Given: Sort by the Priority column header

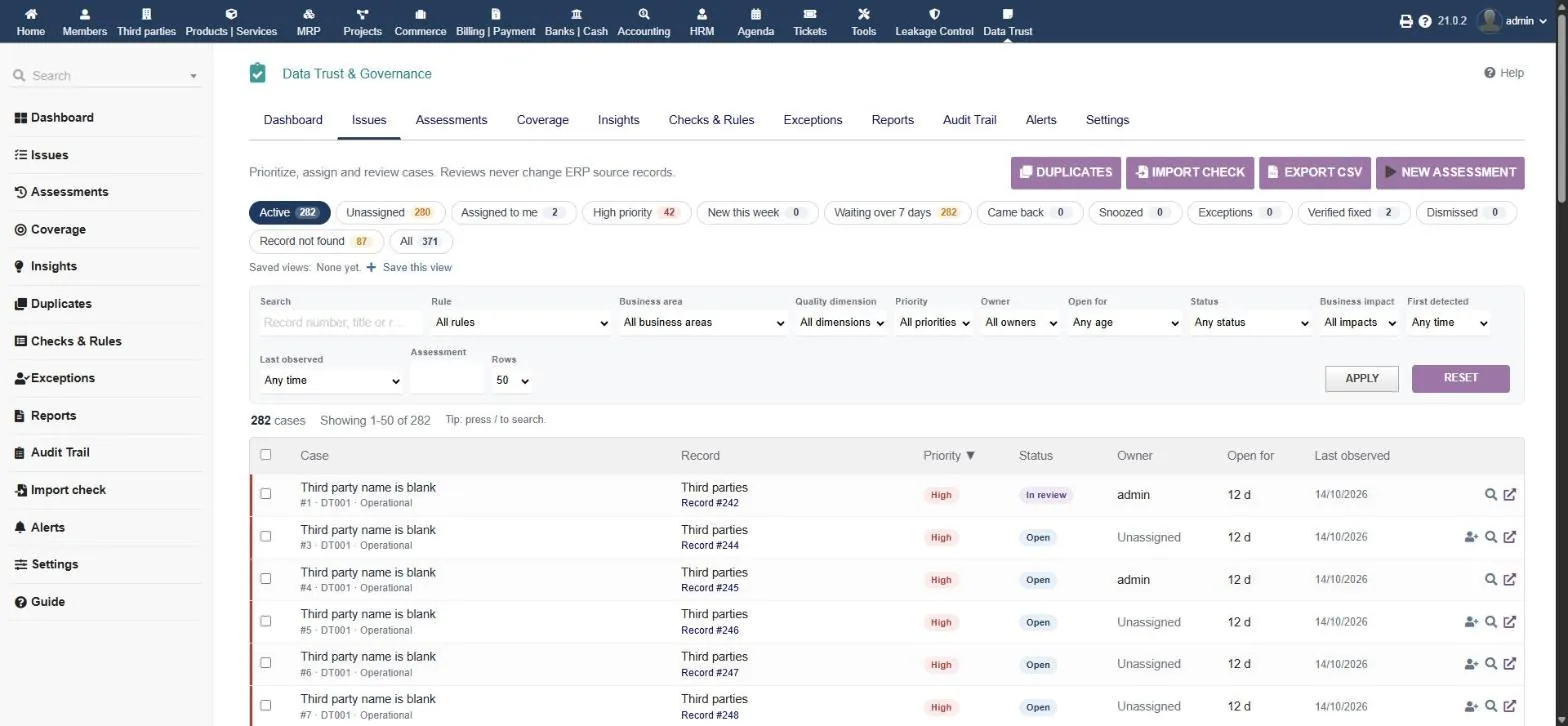Looking at the screenshot, I should 949,456.
